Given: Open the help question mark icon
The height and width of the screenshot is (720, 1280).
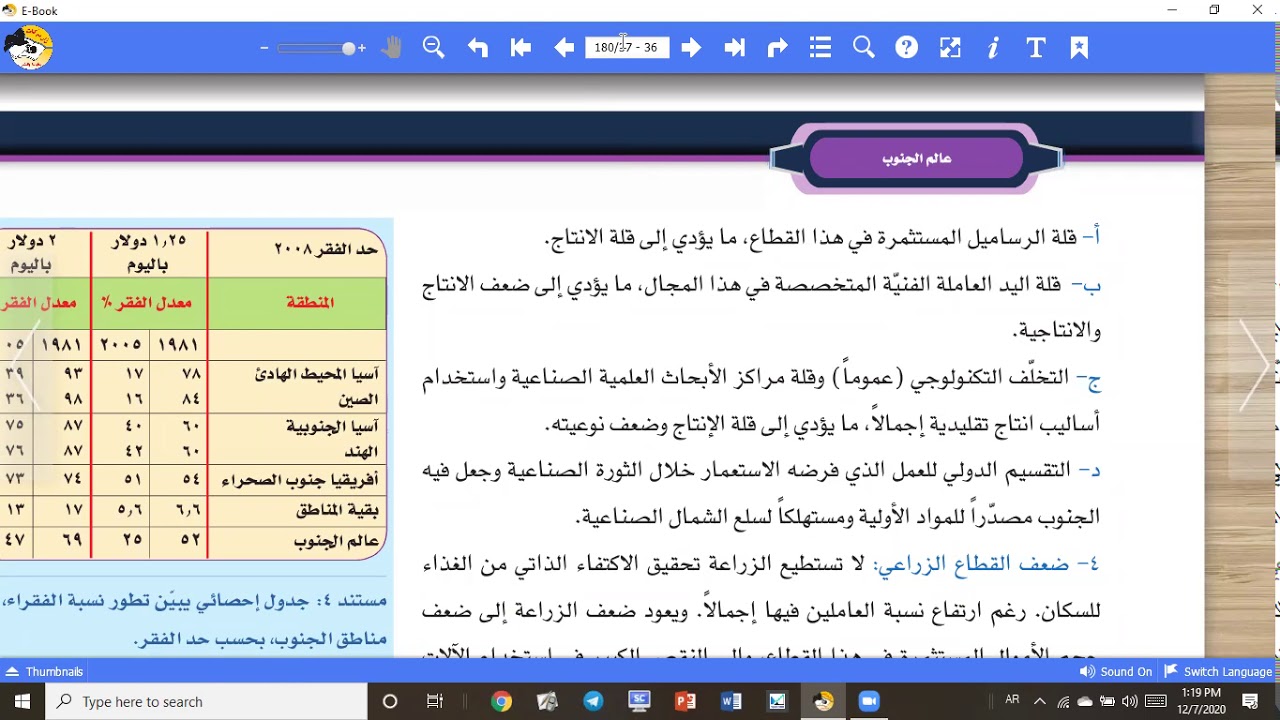Looking at the screenshot, I should pos(907,47).
